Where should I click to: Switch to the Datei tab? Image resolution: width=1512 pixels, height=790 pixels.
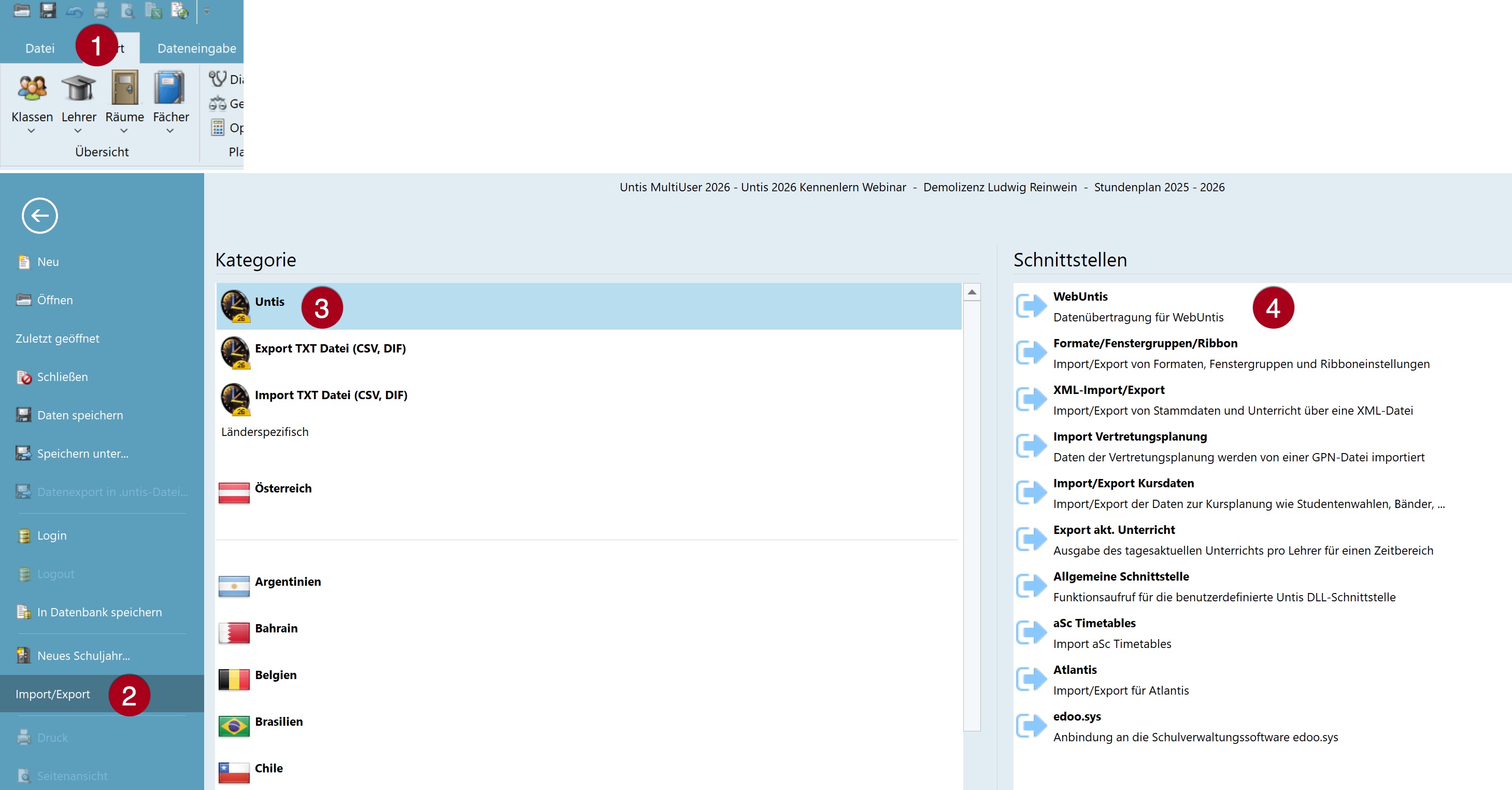39,48
